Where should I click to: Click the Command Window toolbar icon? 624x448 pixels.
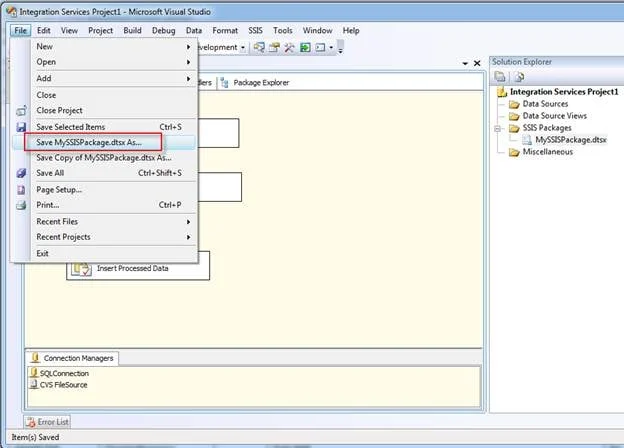(x=320, y=47)
